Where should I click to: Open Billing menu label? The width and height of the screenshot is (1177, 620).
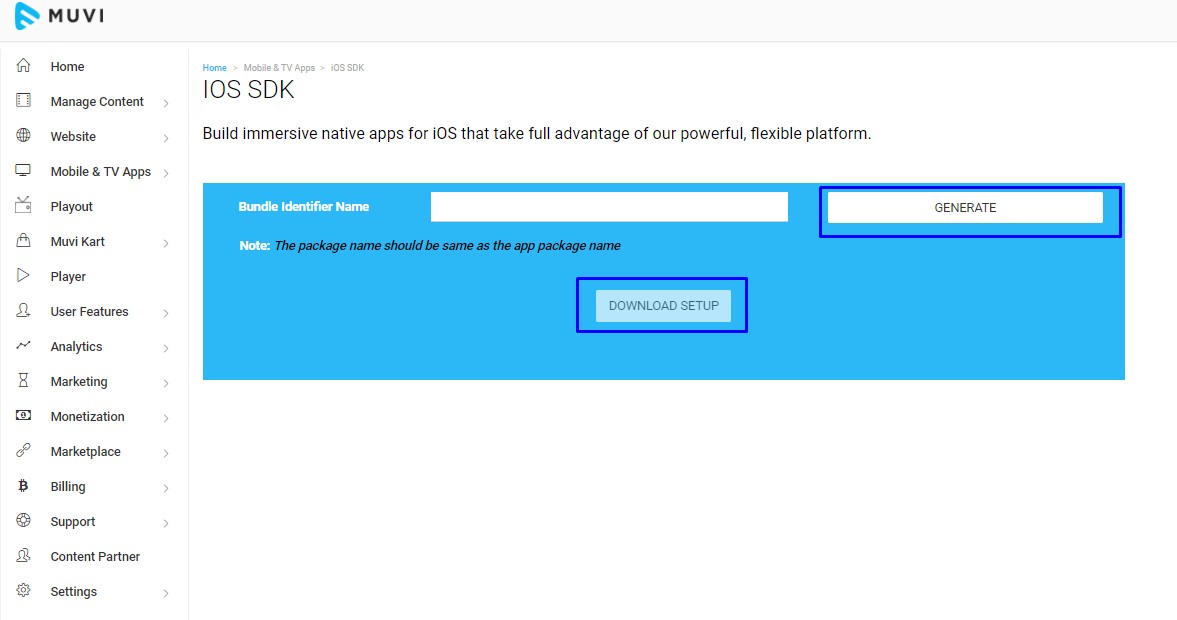(x=68, y=486)
